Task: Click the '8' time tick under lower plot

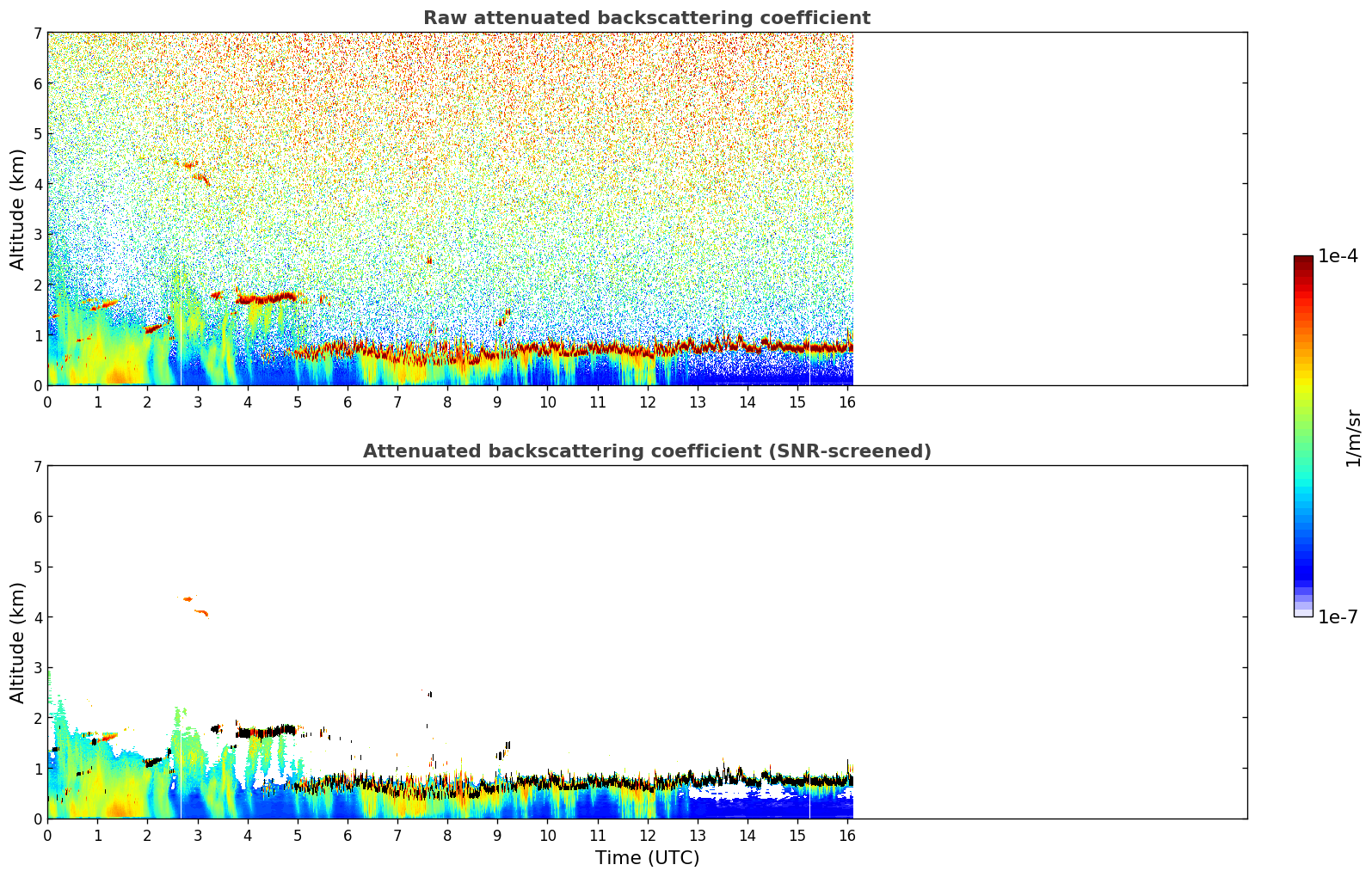Action: tap(447, 835)
